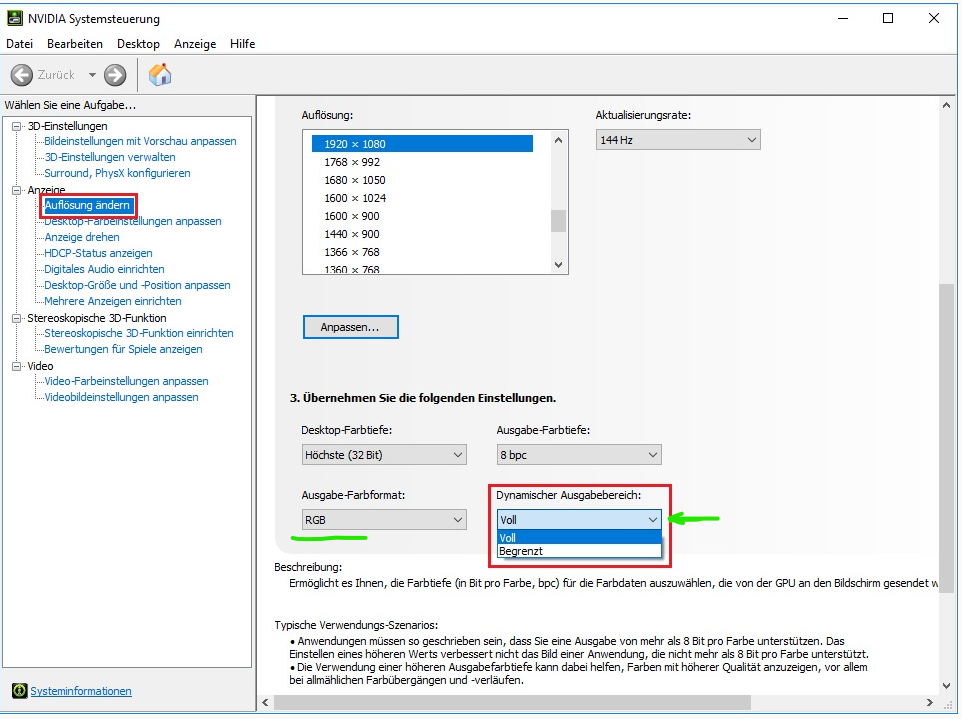Open Surround, PhysX konfigurieren
The height and width of the screenshot is (719, 962).
[117, 173]
